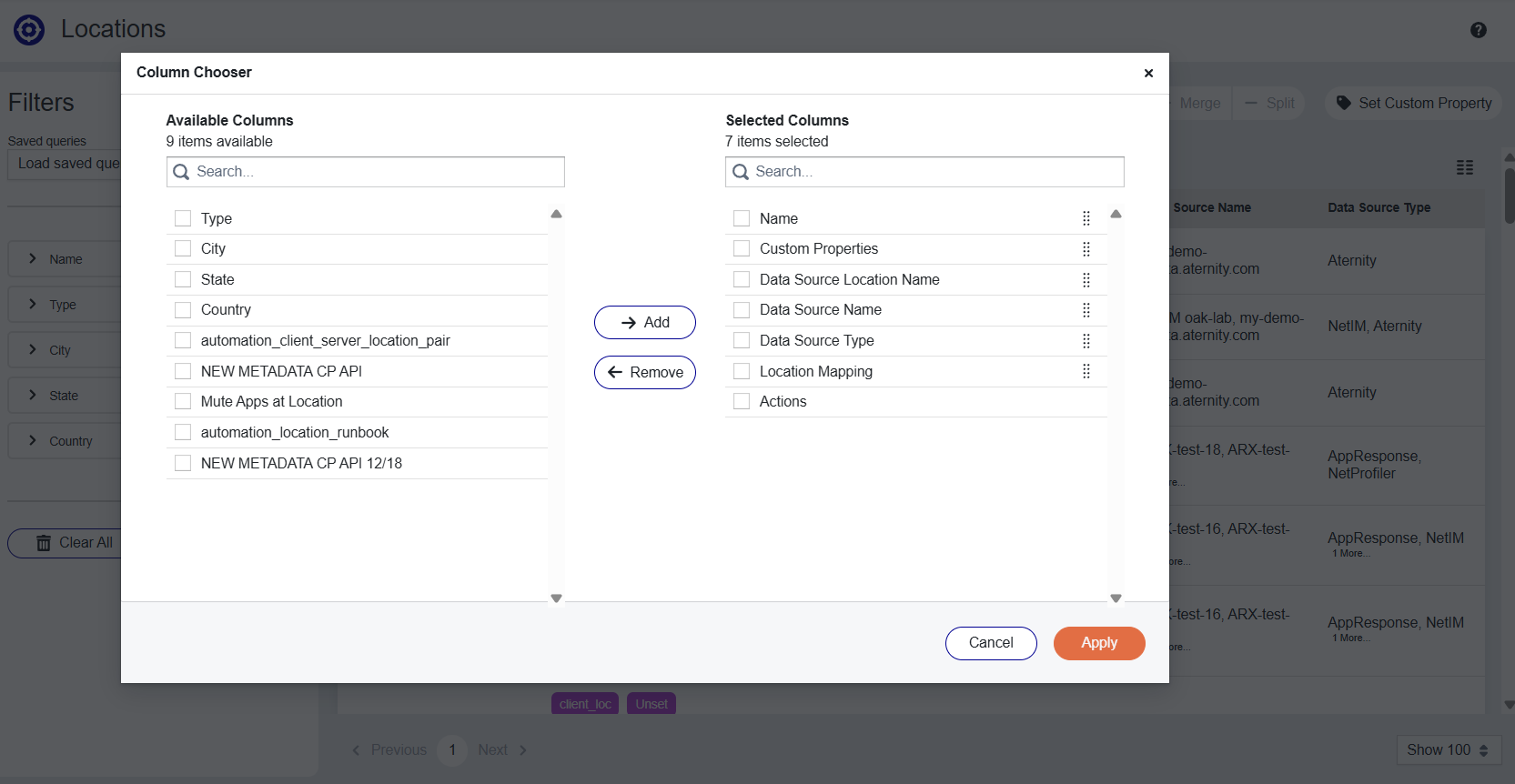Cancel the column chooser changes
The image size is (1515, 784).
point(990,643)
